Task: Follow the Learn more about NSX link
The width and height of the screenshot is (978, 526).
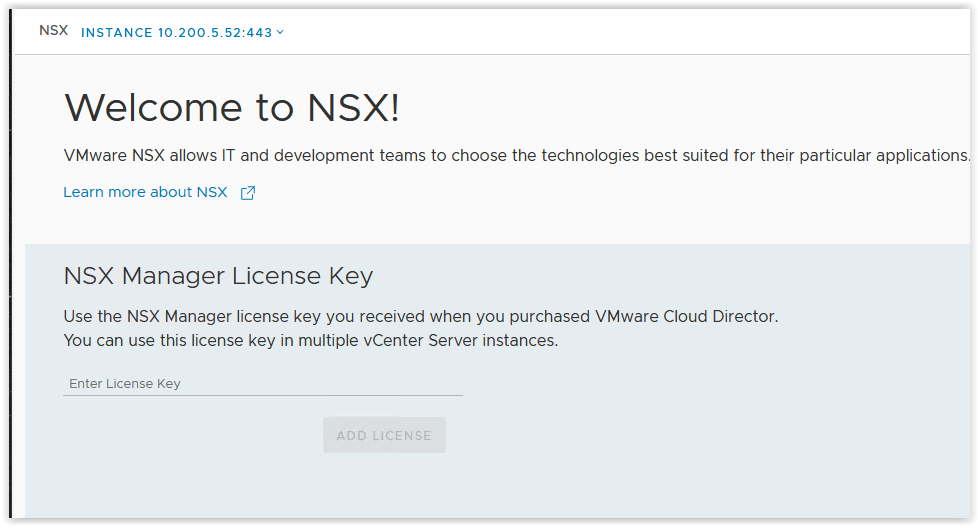Action: (x=145, y=192)
